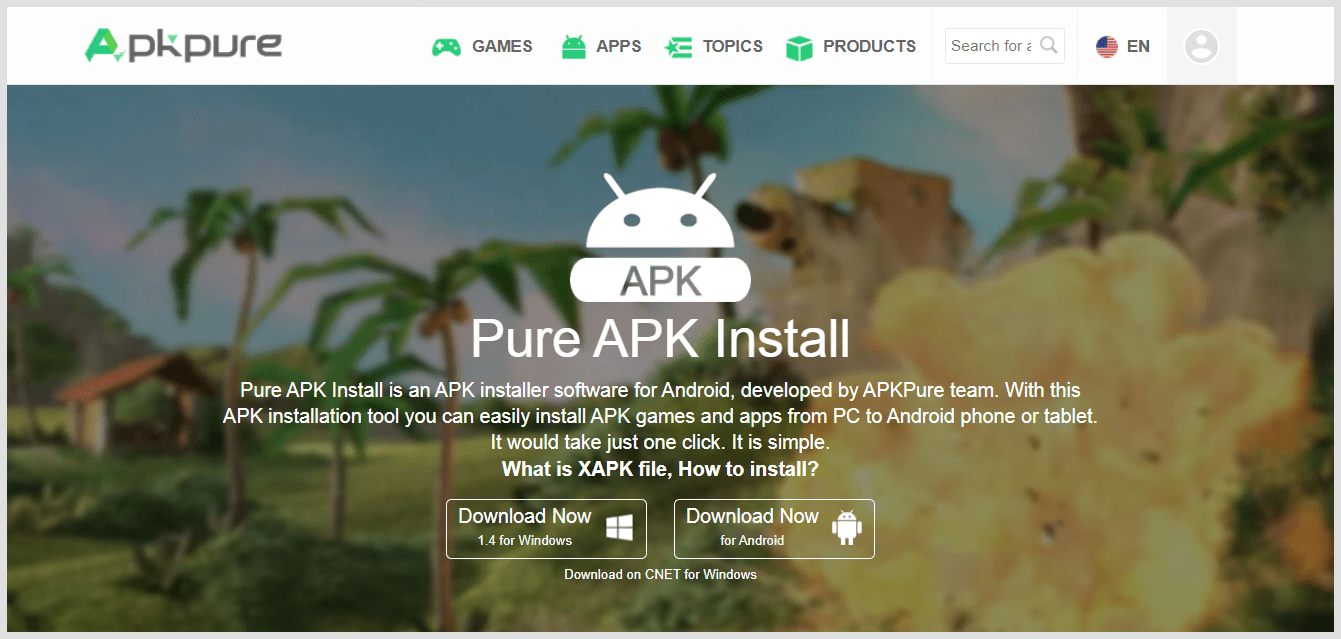
Task: Click the large APK Android logo
Action: coord(660,238)
